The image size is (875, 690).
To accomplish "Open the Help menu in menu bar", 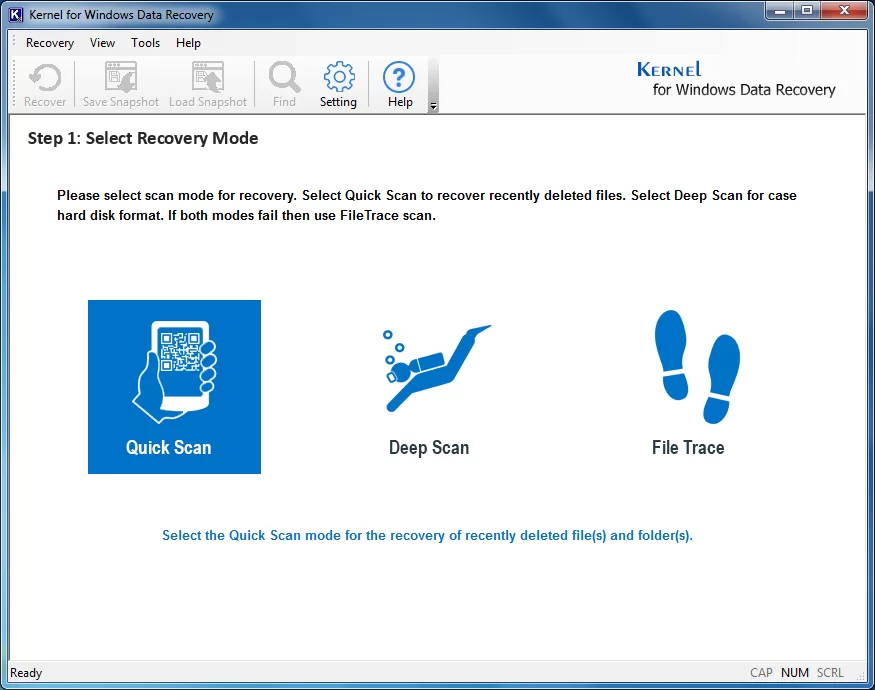I will (x=188, y=43).
